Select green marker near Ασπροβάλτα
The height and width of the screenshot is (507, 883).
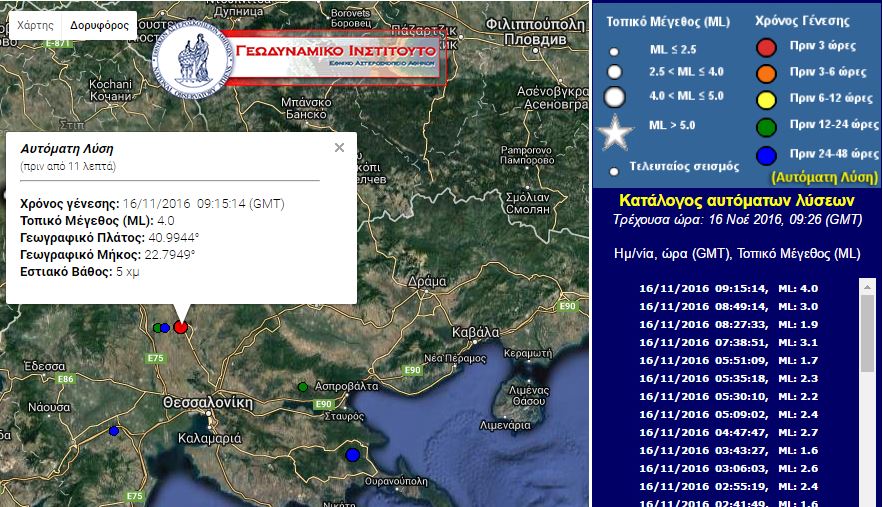(303, 386)
